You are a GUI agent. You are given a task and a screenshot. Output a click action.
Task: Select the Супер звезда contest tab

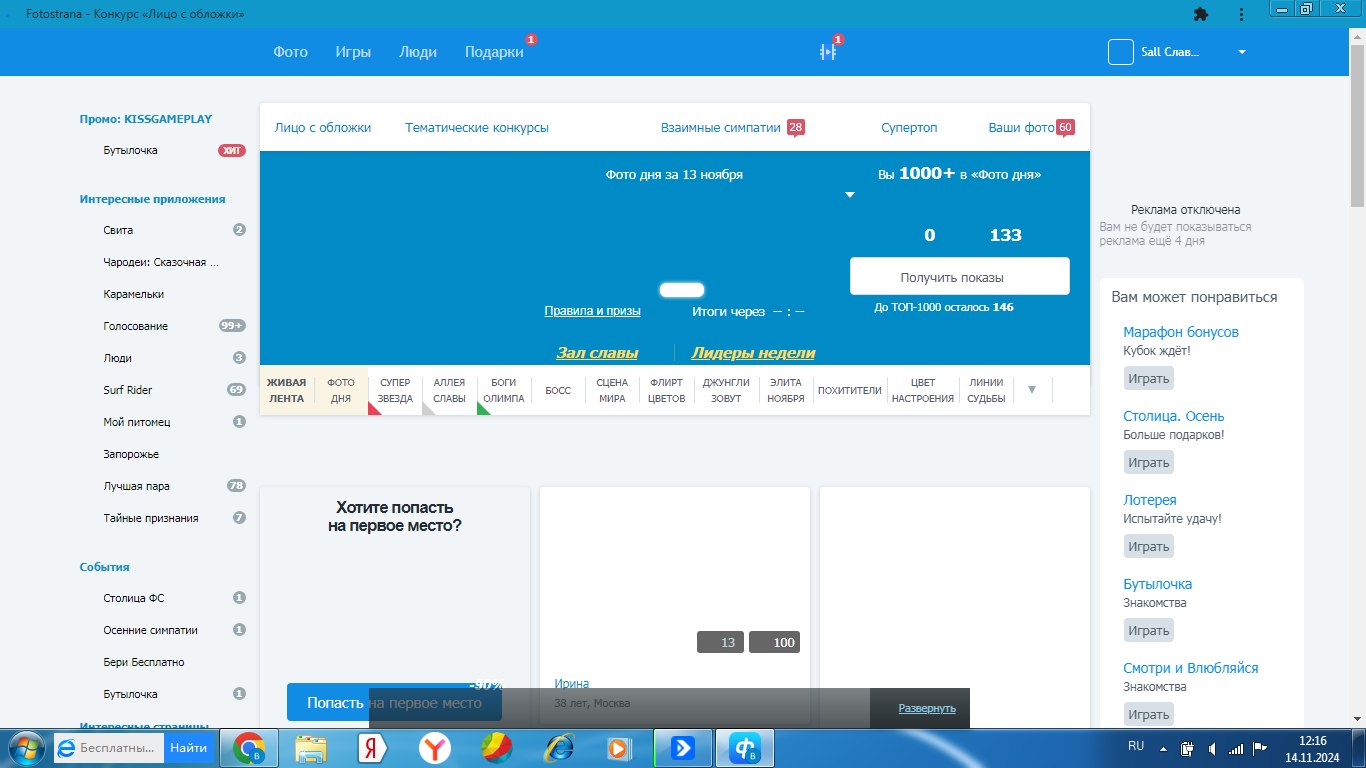tap(395, 390)
